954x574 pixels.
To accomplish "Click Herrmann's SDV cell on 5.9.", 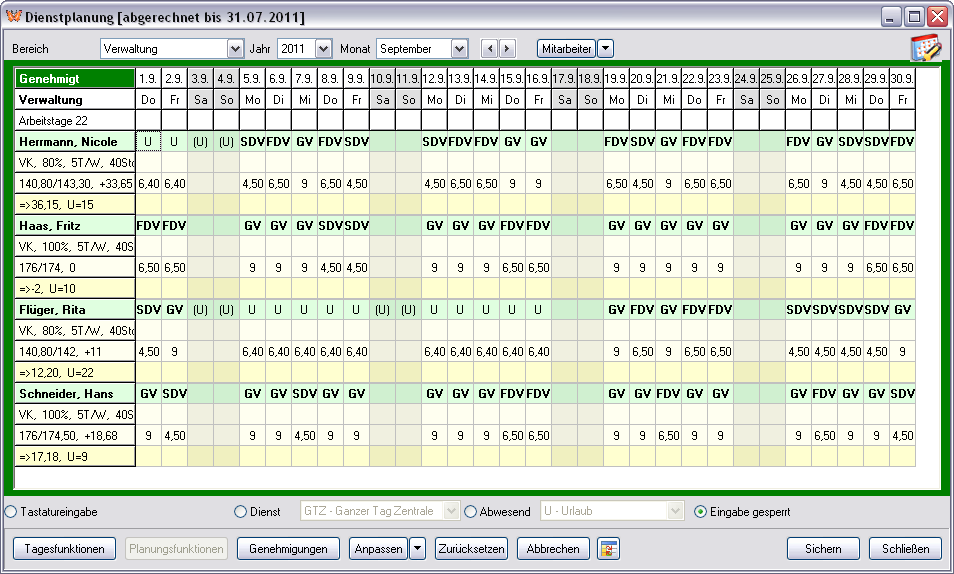I will pyautogui.click(x=252, y=142).
